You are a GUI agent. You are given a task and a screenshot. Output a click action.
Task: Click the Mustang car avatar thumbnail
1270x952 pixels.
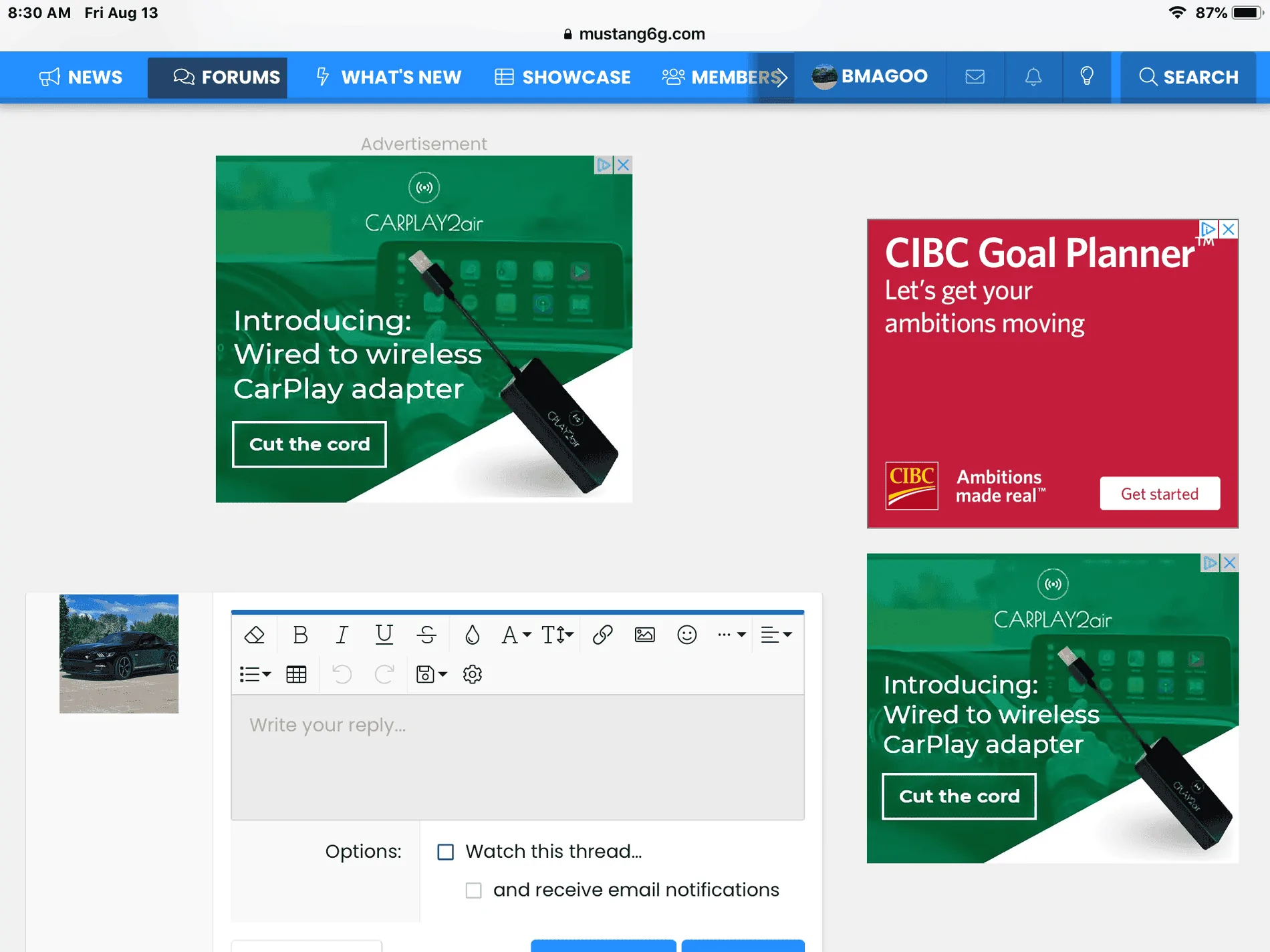(x=119, y=654)
